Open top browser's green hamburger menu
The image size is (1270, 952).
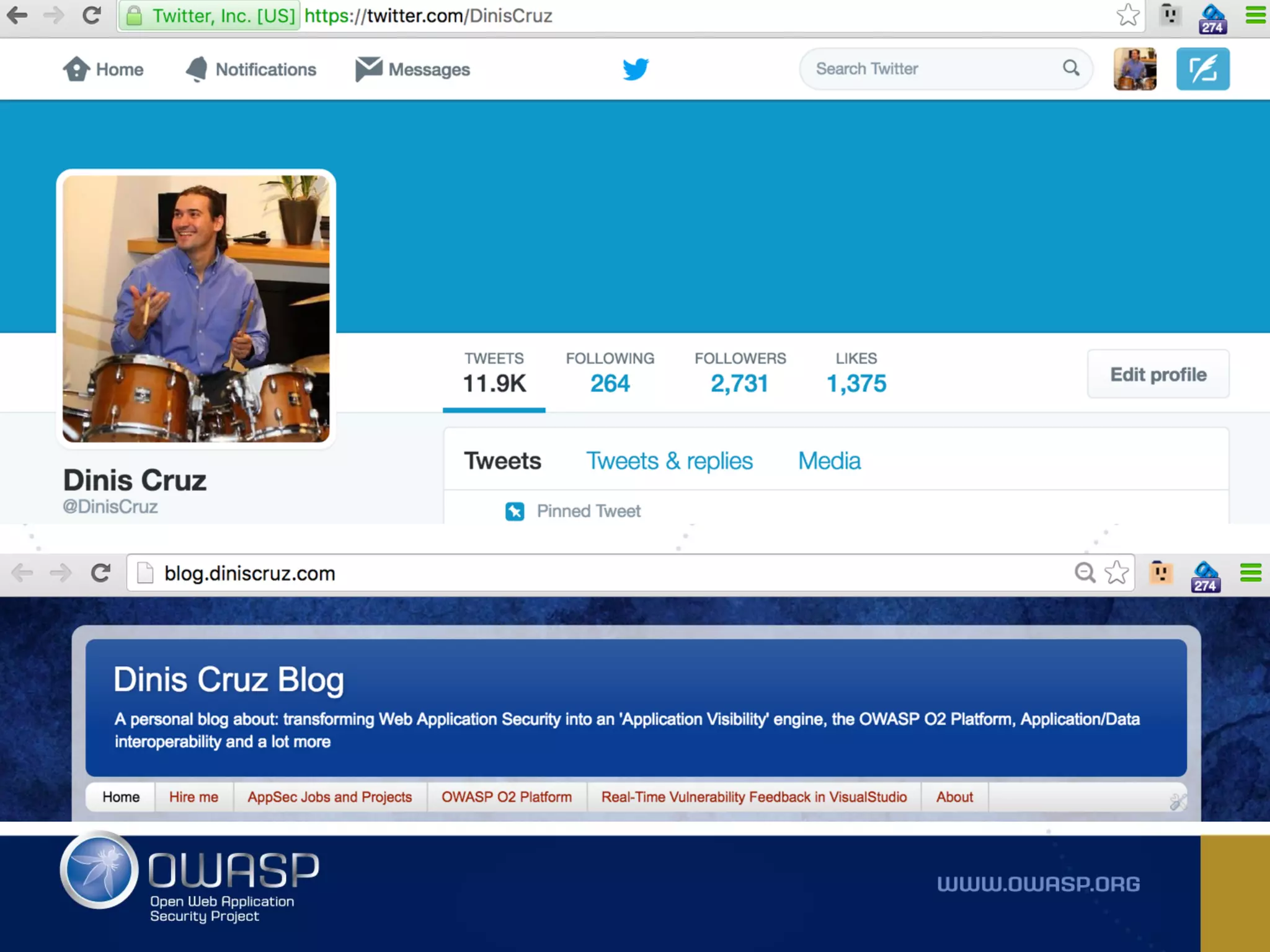point(1255,15)
